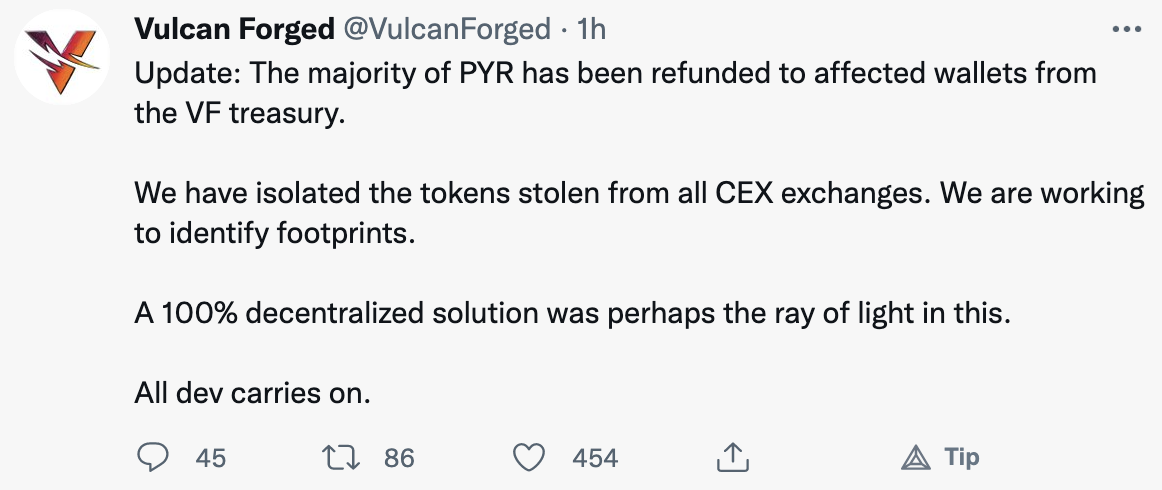Click the 'the VF treasury.' line

(x=239, y=113)
